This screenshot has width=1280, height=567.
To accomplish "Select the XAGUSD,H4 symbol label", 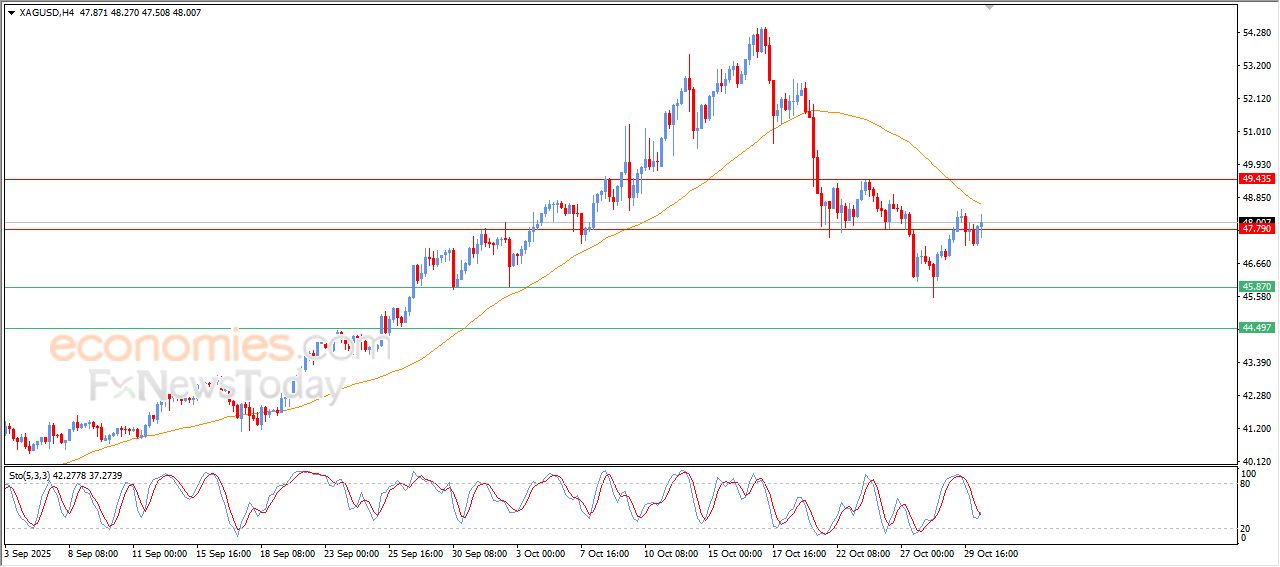I will (x=46, y=12).
